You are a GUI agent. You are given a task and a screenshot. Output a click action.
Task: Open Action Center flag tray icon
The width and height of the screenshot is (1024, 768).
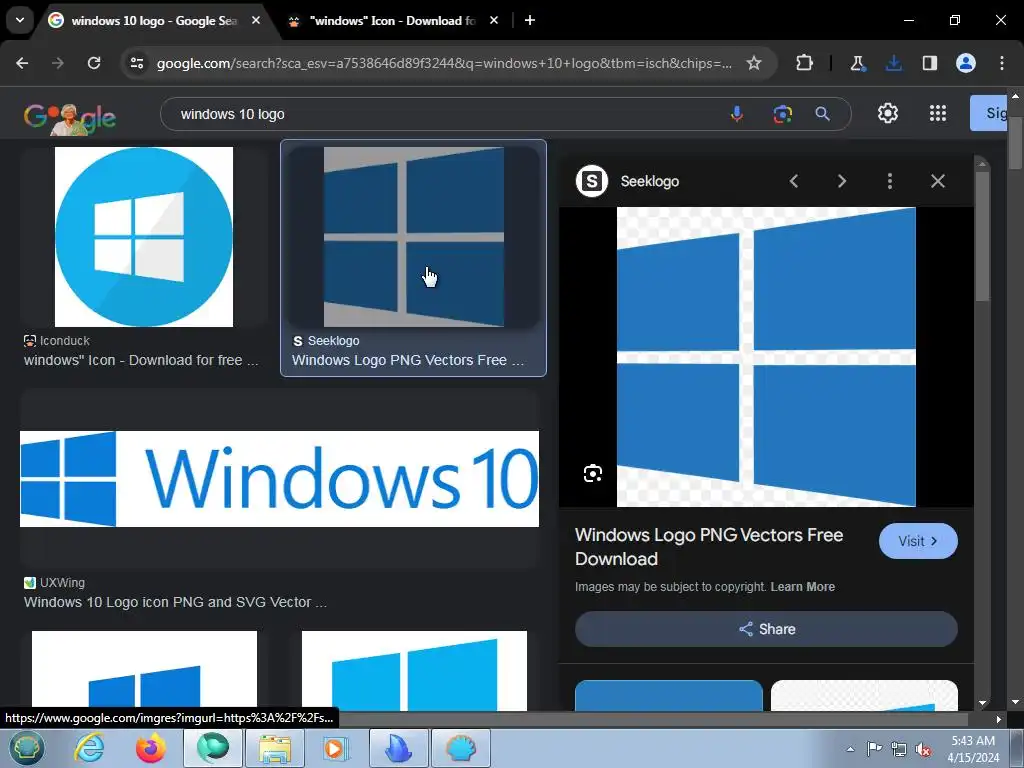pos(874,749)
